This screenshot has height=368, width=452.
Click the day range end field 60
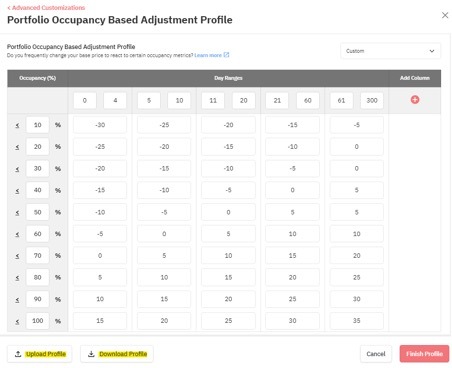tap(308, 100)
